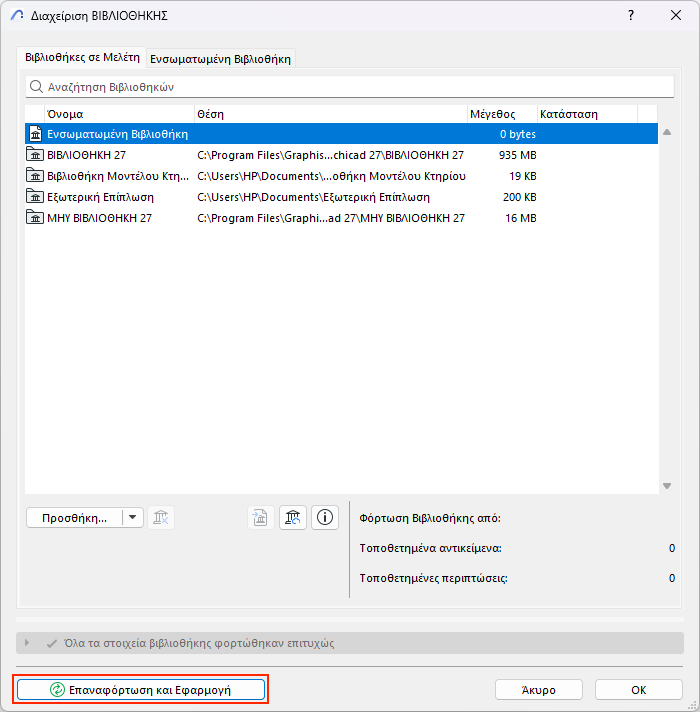
Task: Click the refresh library icon button
Action: click(293, 517)
